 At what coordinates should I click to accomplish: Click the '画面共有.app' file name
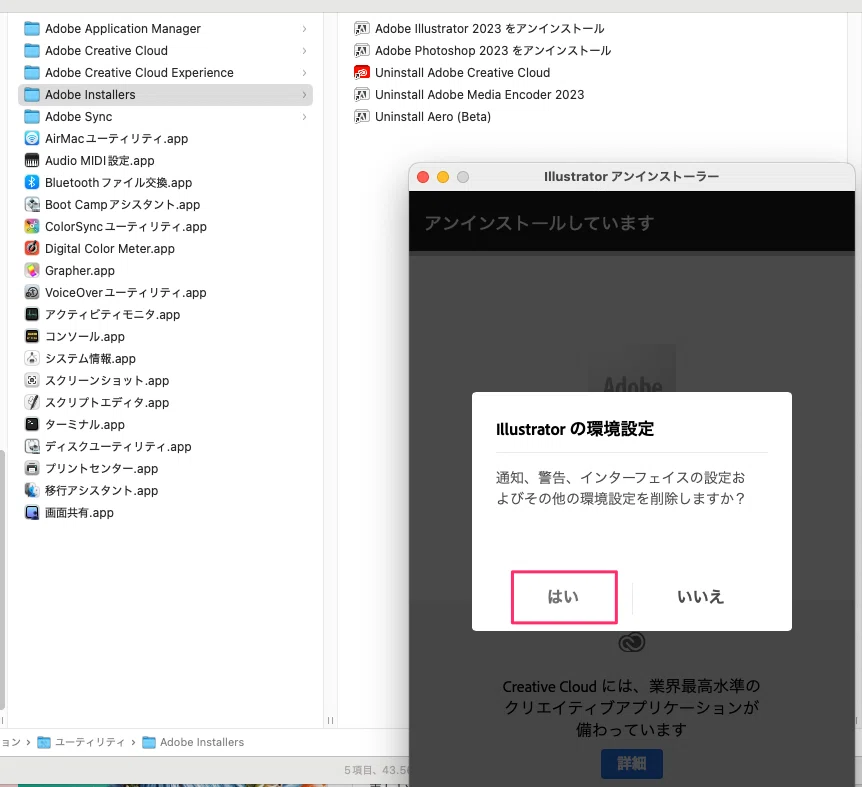pyautogui.click(x=79, y=513)
